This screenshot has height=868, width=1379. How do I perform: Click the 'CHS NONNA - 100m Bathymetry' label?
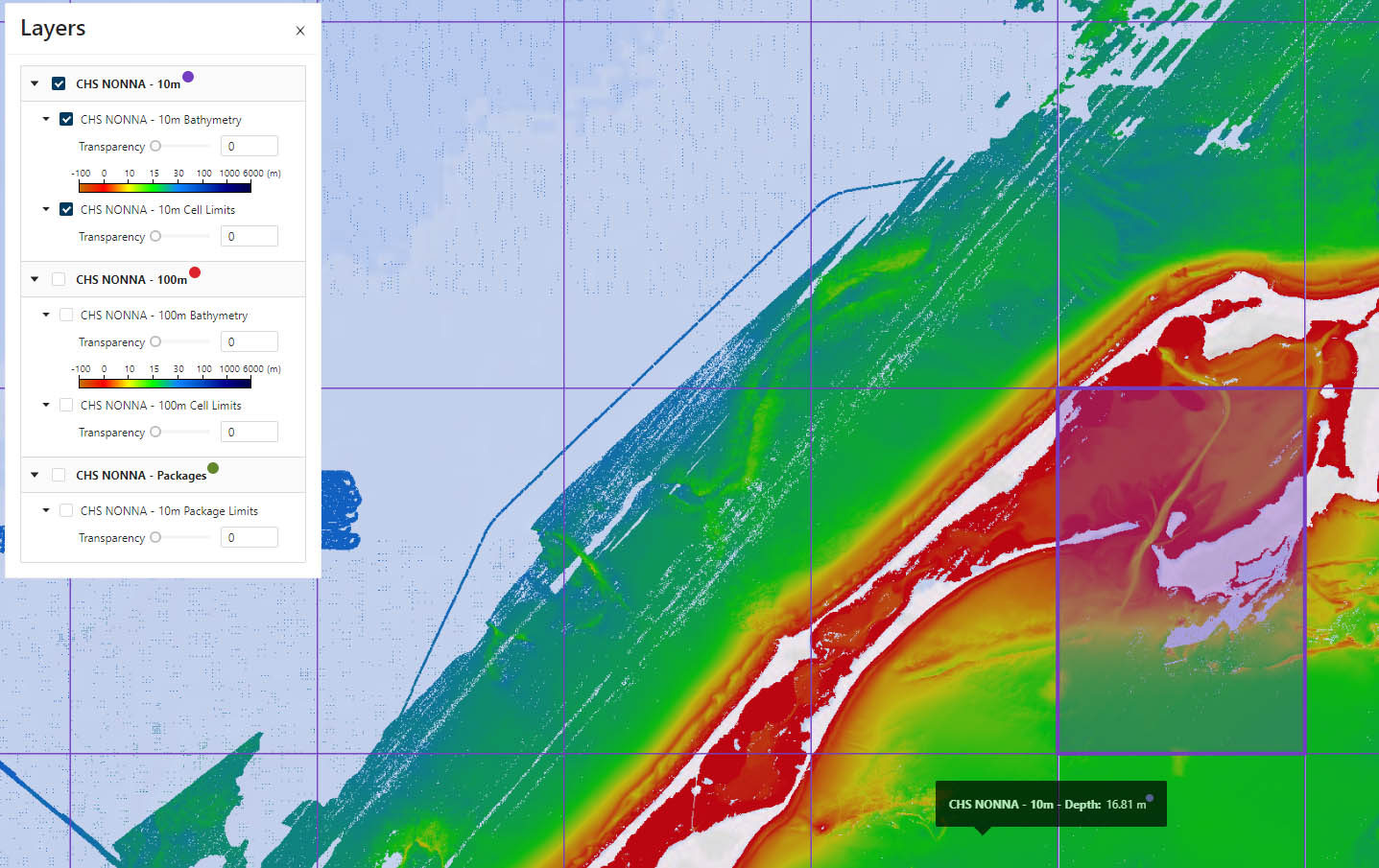[x=164, y=316]
